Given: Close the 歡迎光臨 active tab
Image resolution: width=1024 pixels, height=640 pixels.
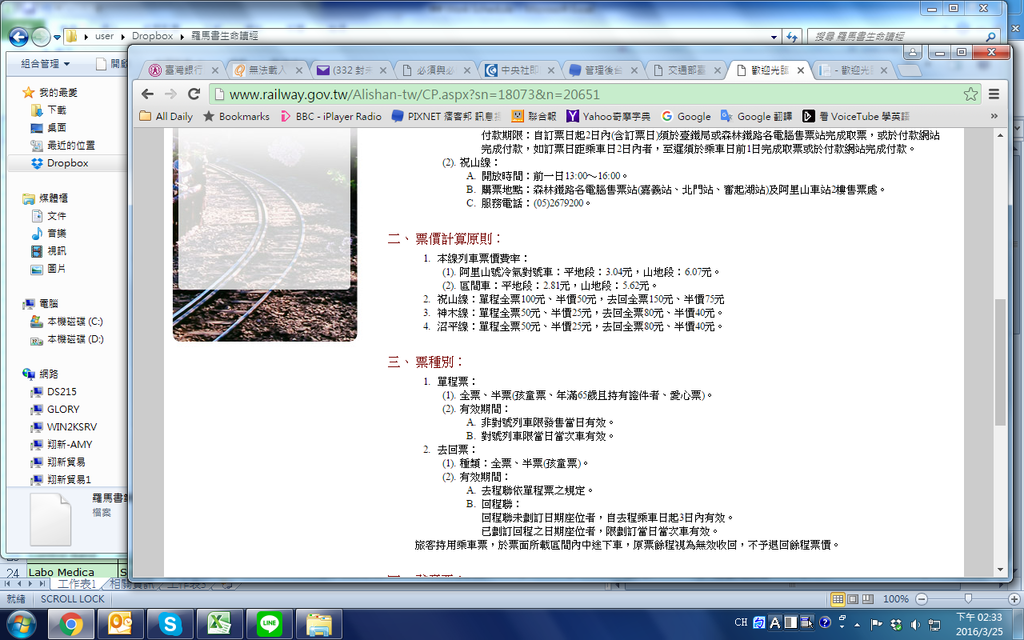Looking at the screenshot, I should (801, 70).
